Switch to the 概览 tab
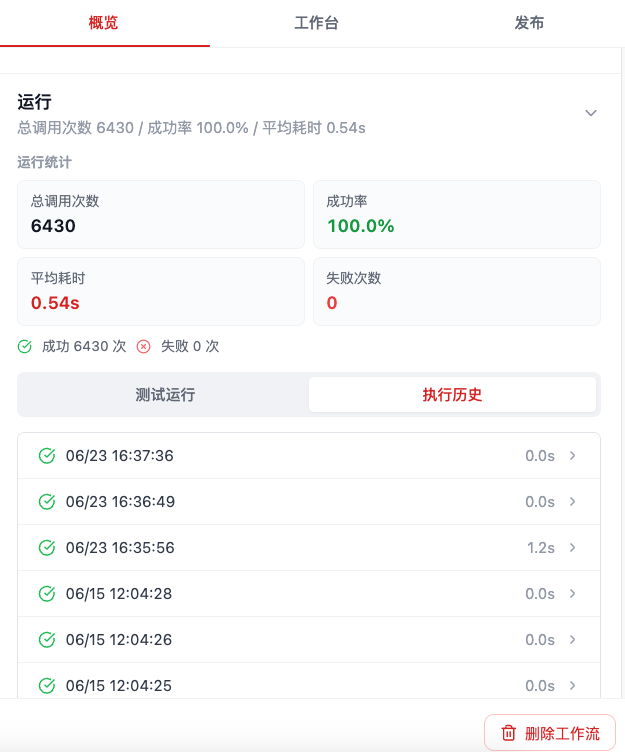Screen dimensions: 625x752 click(x=104, y=23)
